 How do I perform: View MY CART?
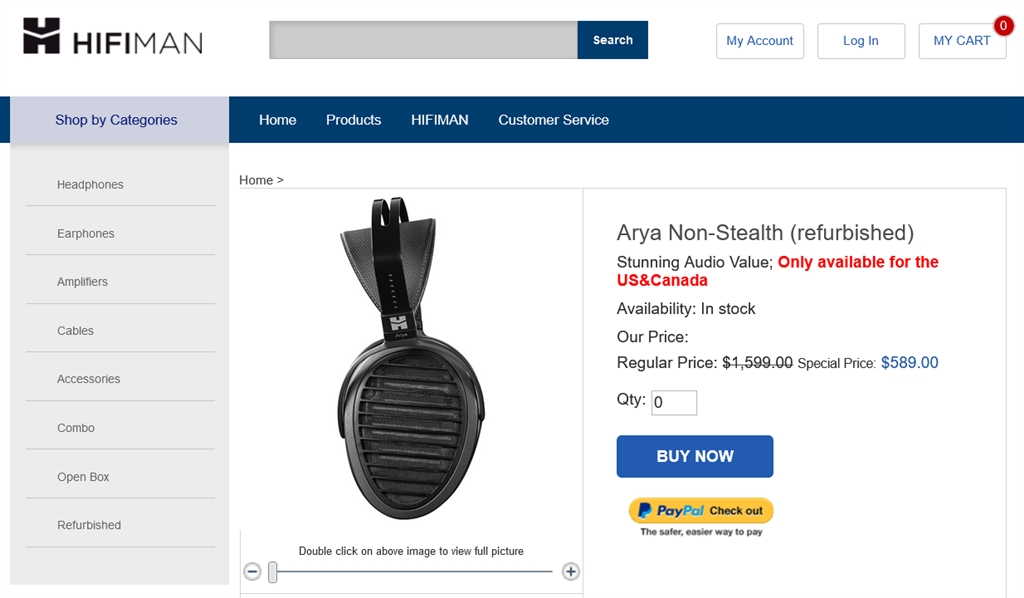coord(961,41)
